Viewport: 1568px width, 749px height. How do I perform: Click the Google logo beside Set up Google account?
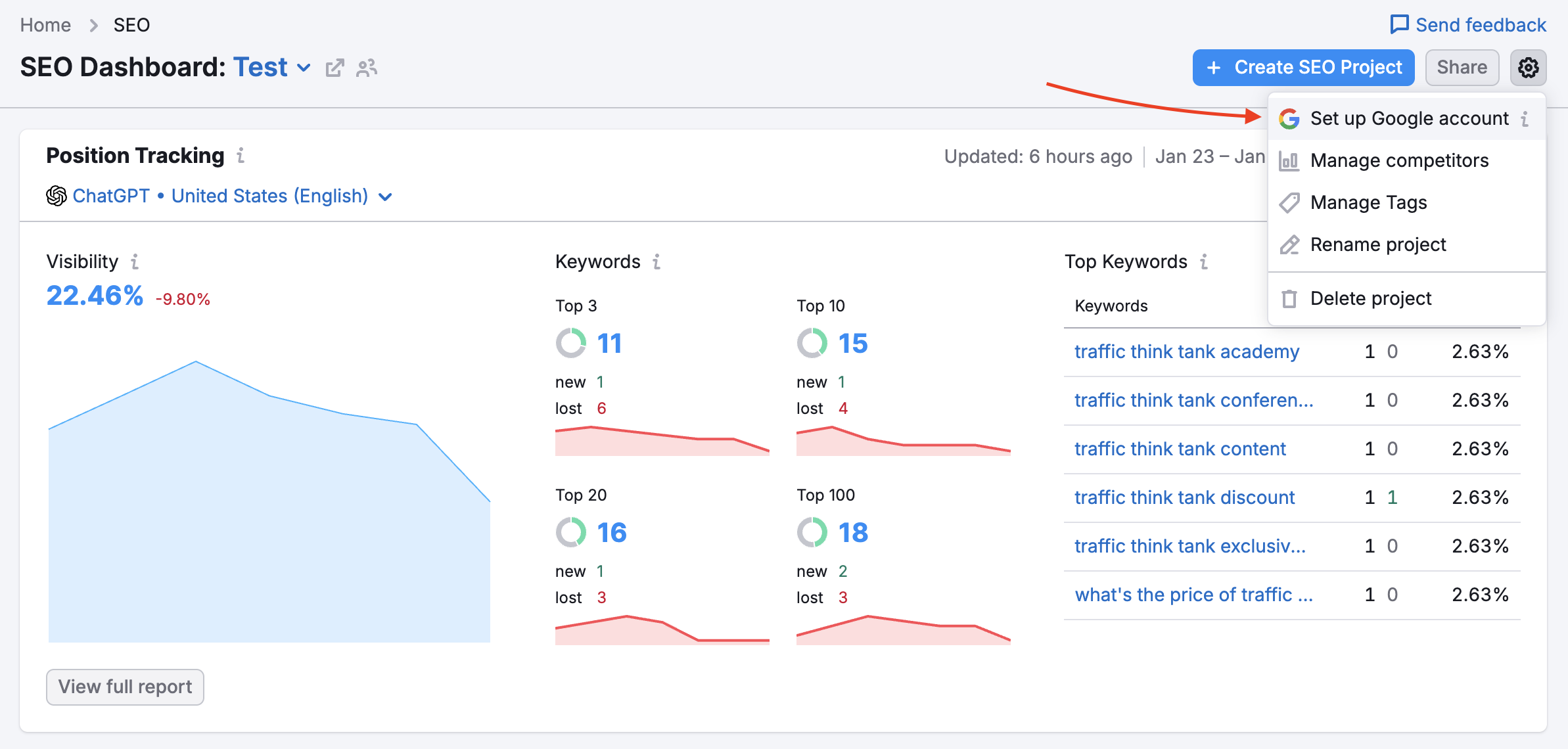point(1290,119)
